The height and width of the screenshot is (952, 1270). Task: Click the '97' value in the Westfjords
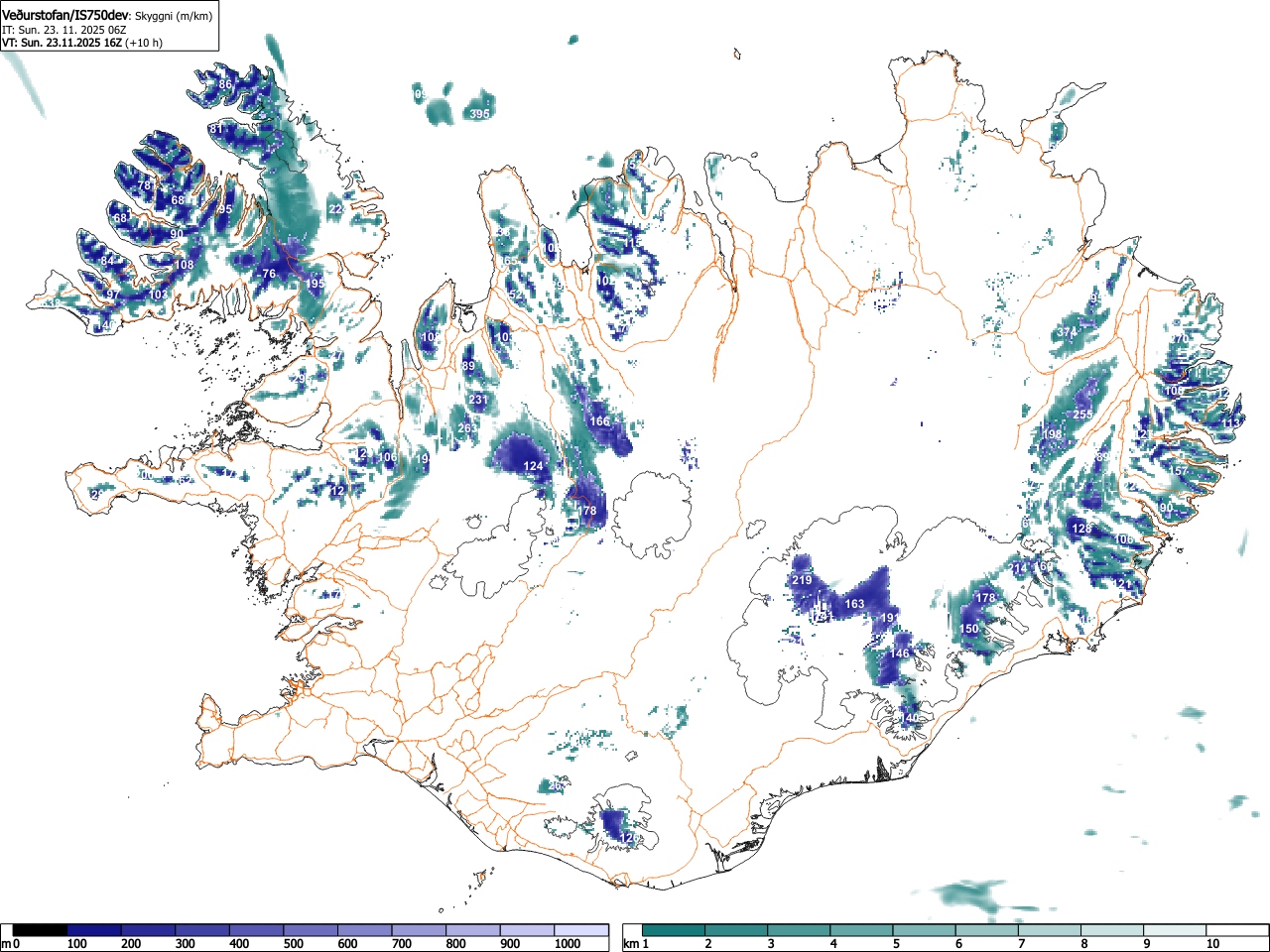click(x=112, y=296)
